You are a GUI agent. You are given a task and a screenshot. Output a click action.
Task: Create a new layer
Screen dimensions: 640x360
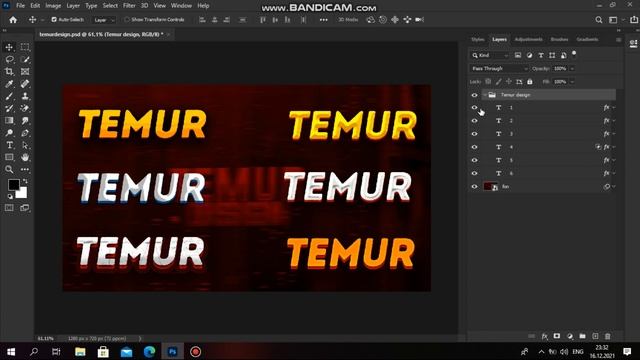595,336
